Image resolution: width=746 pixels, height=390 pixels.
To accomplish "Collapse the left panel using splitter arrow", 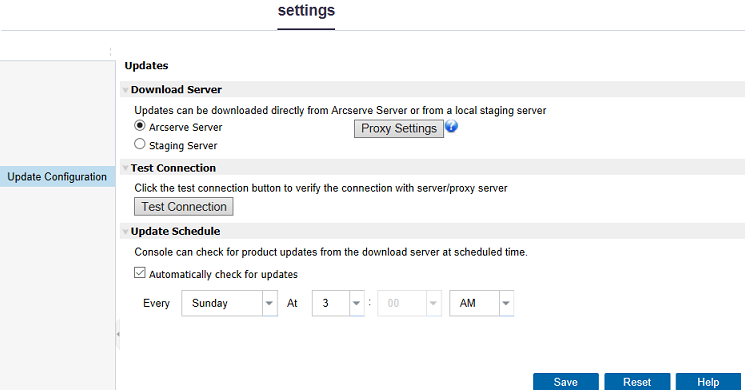I will [x=118, y=334].
